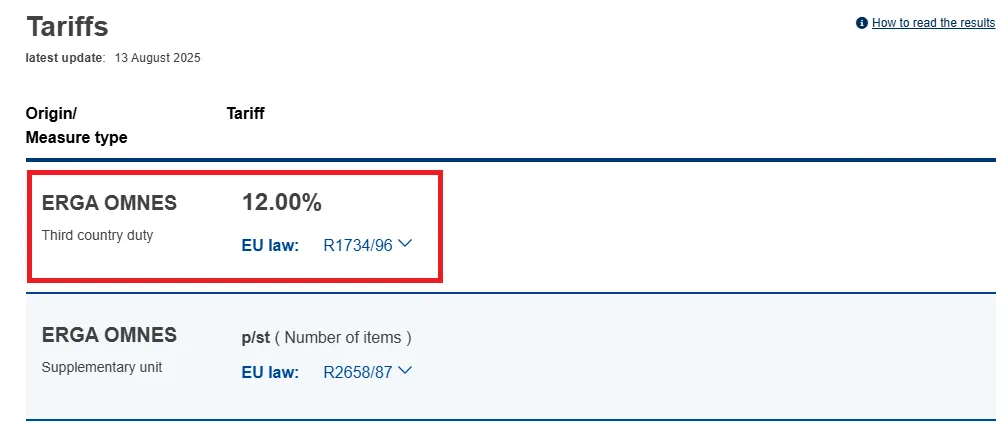The height and width of the screenshot is (428, 1005).
Task: Click the latest update label
Action: [x=65, y=58]
